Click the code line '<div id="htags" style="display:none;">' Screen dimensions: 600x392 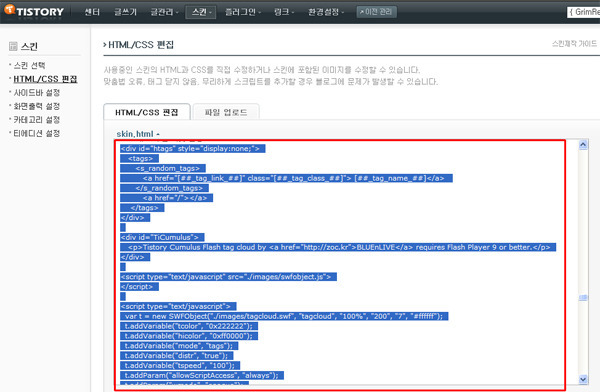coord(193,149)
